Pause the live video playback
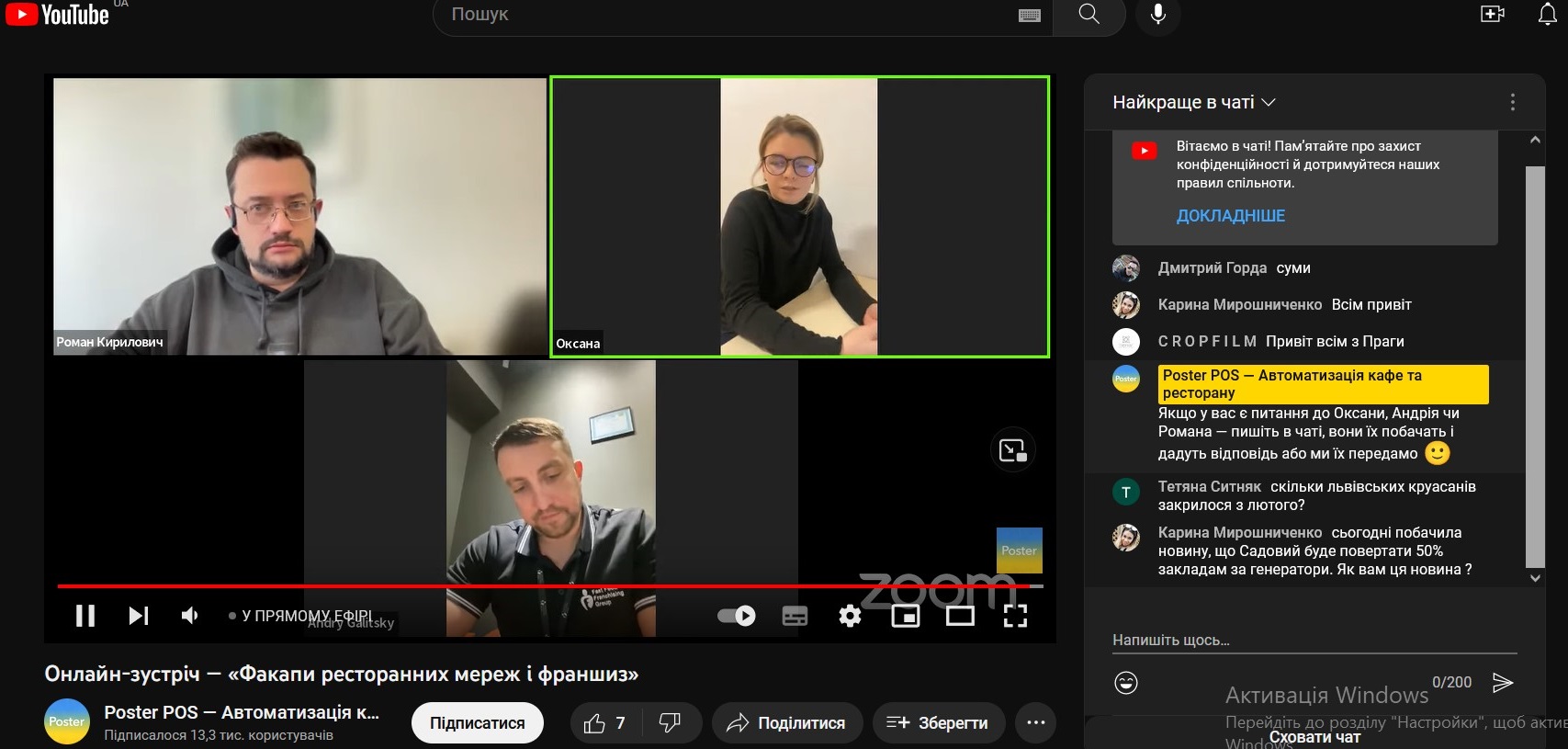Viewport: 1568px width, 749px height. point(85,616)
